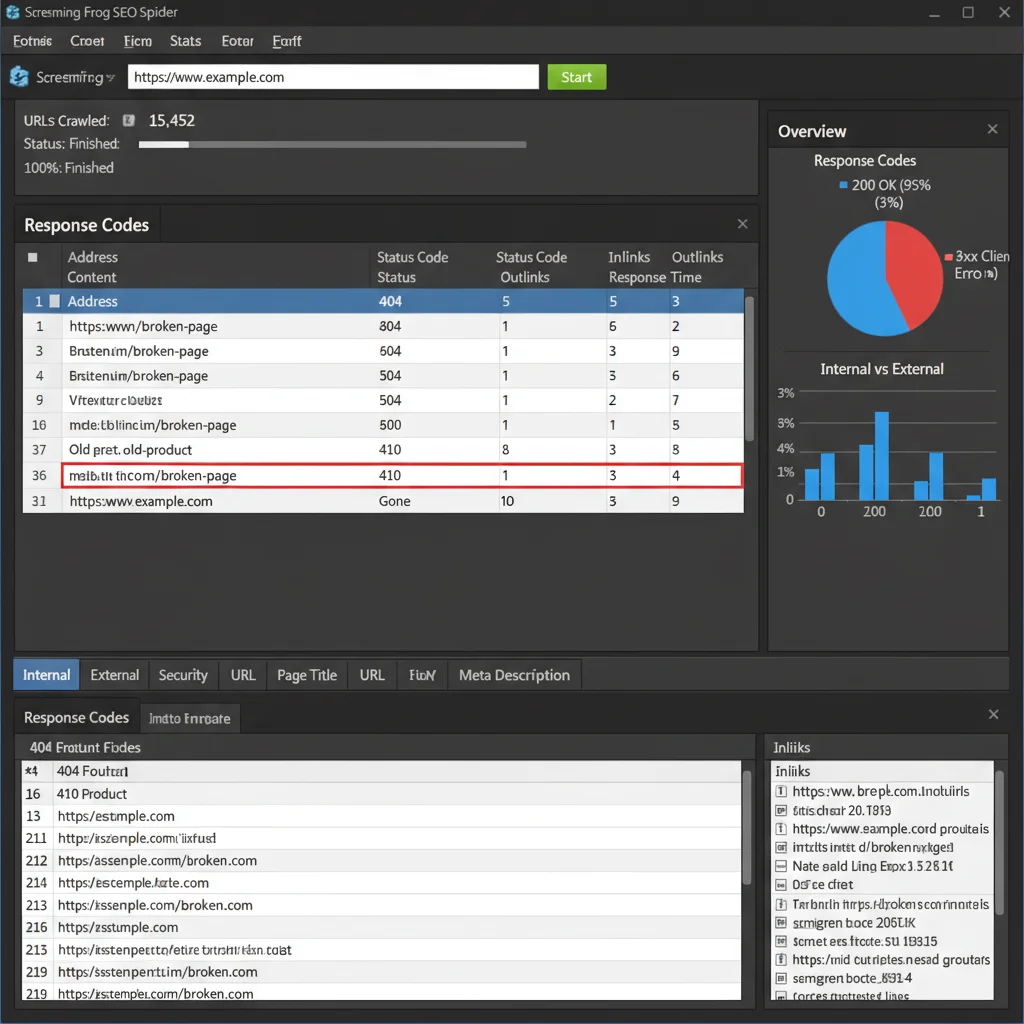Select row 'Old pret.old-product'

click(383, 450)
